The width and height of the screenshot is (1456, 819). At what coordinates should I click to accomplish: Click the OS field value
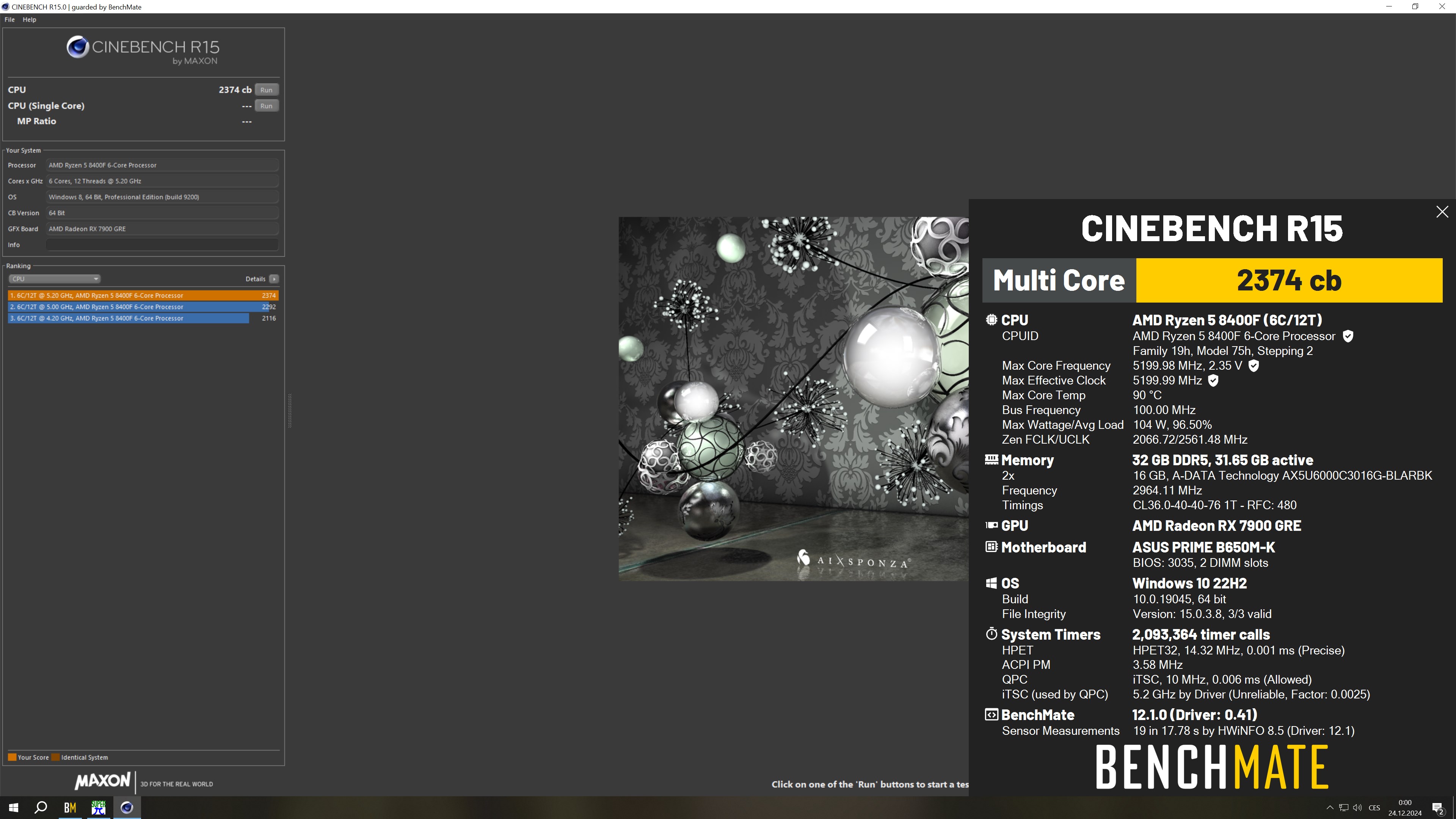coord(162,197)
